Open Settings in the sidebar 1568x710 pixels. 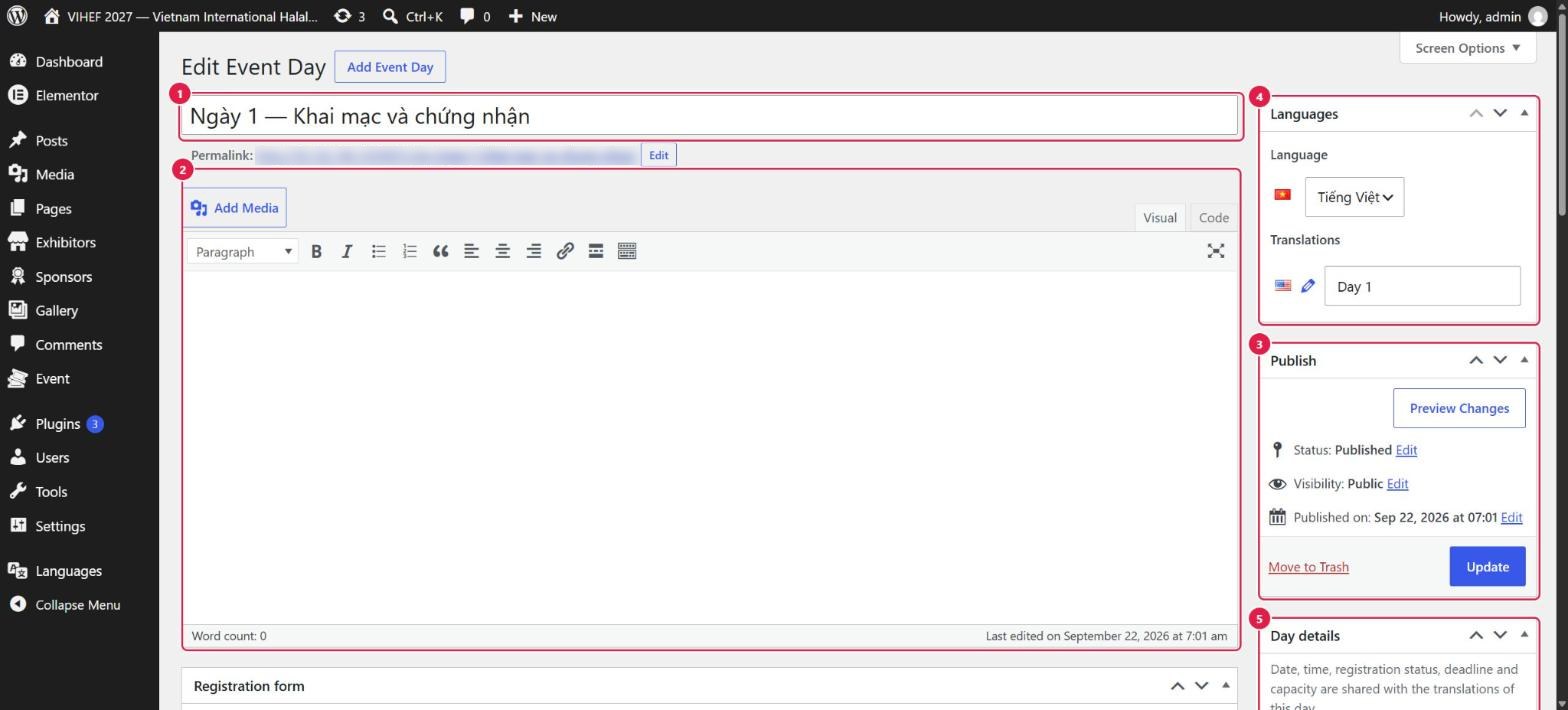pos(60,526)
